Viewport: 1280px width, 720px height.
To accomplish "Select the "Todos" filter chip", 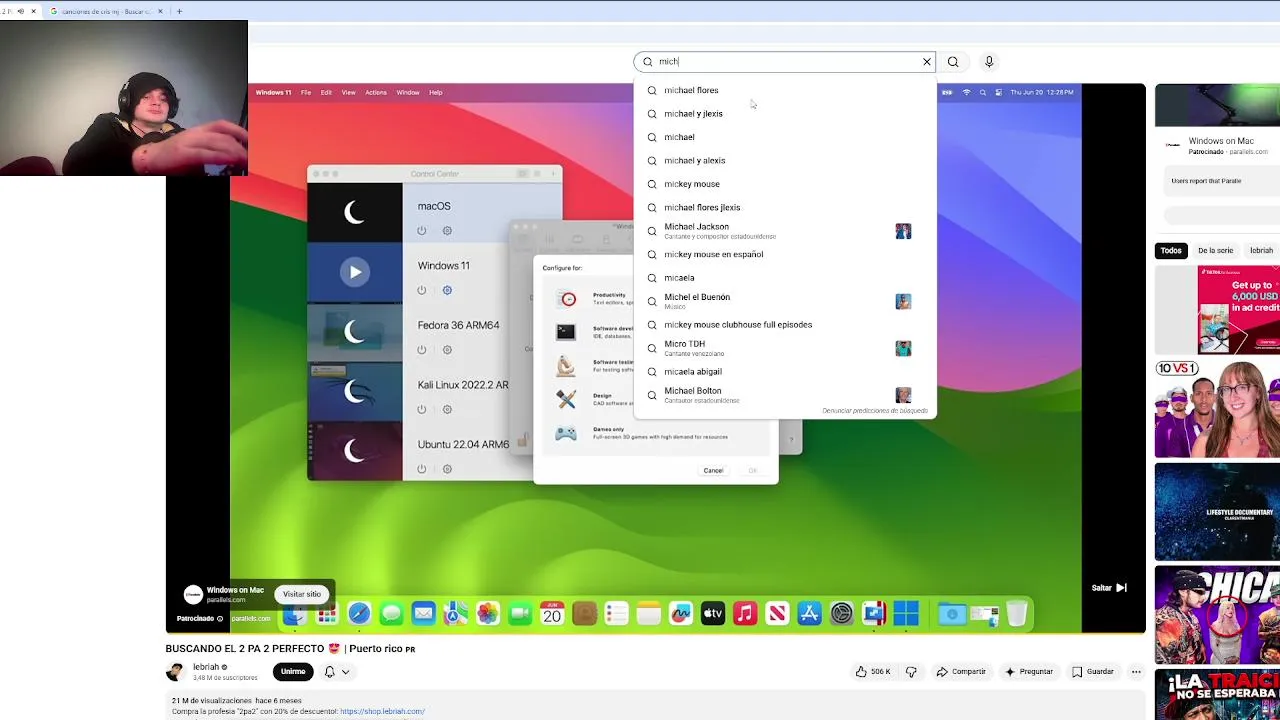I will coord(1171,251).
